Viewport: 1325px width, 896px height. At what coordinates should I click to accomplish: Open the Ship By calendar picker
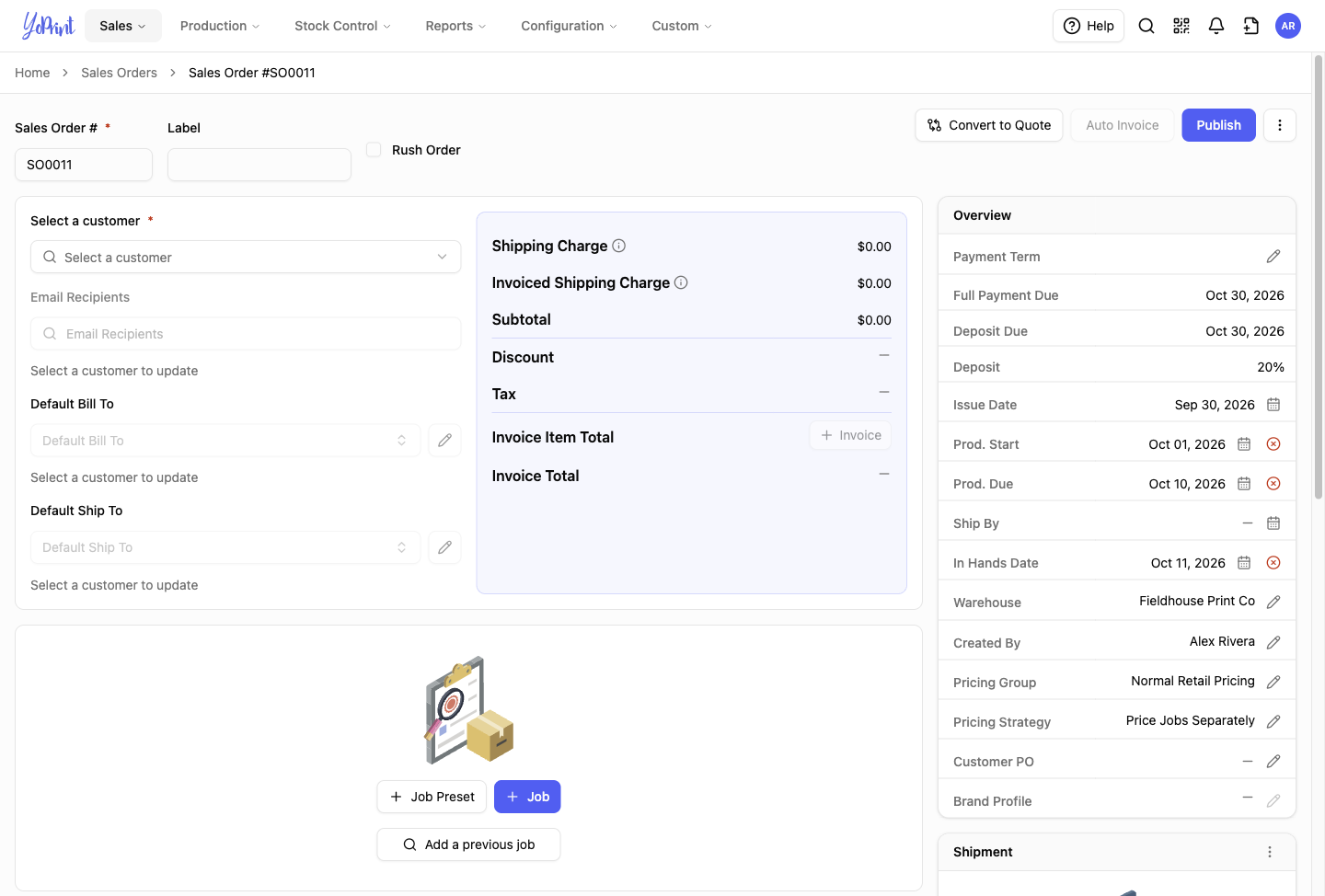1273,523
